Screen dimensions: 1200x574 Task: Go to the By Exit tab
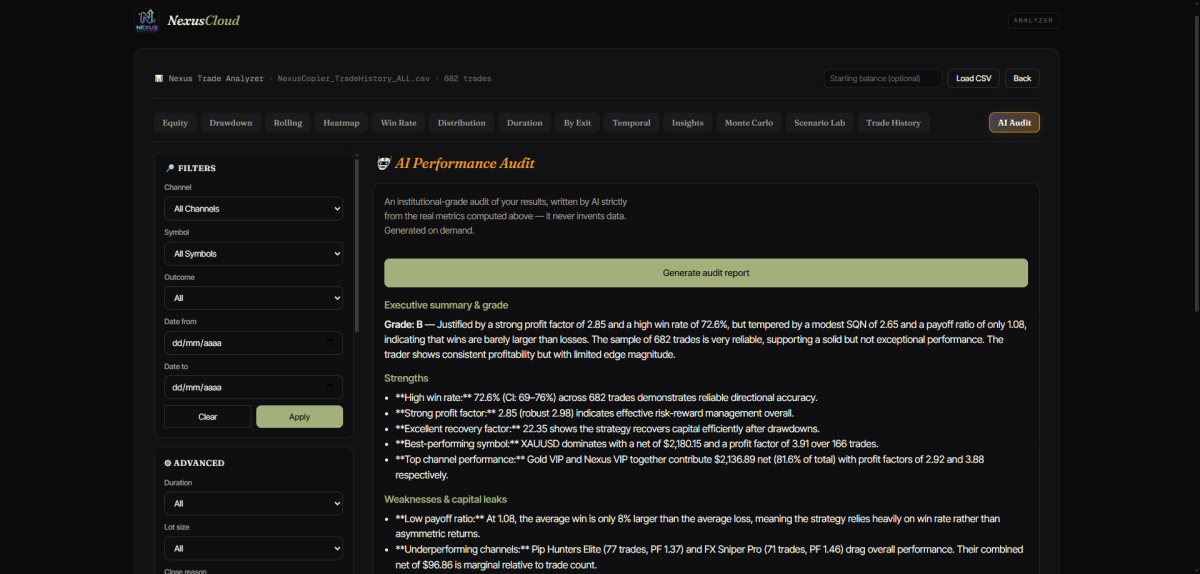pos(577,123)
